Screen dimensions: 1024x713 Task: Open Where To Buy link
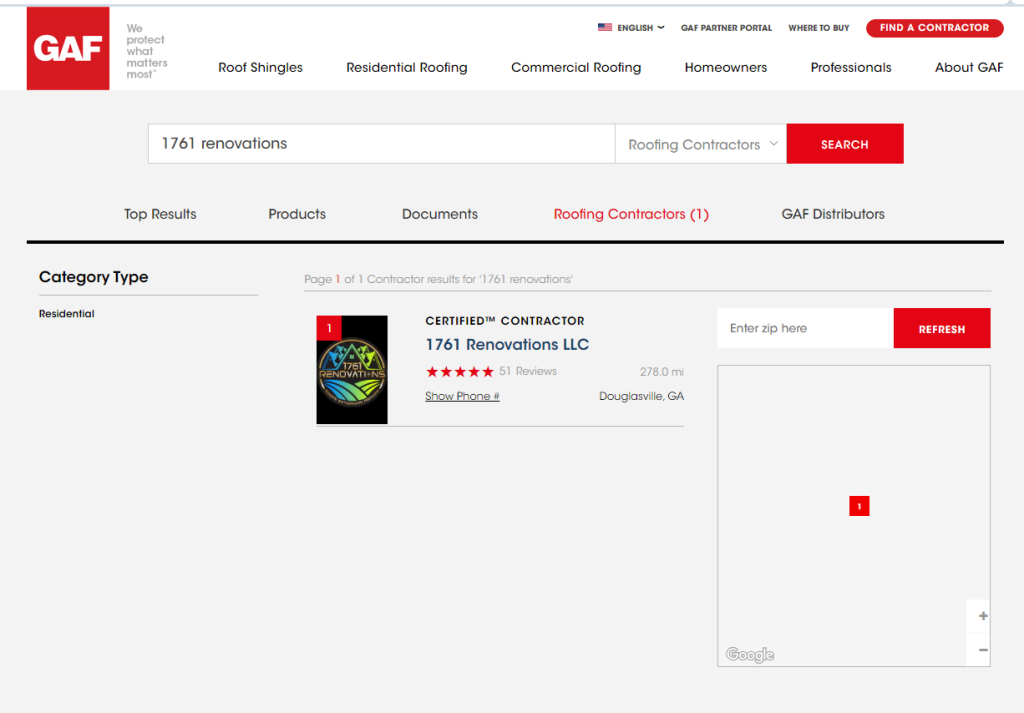point(818,28)
